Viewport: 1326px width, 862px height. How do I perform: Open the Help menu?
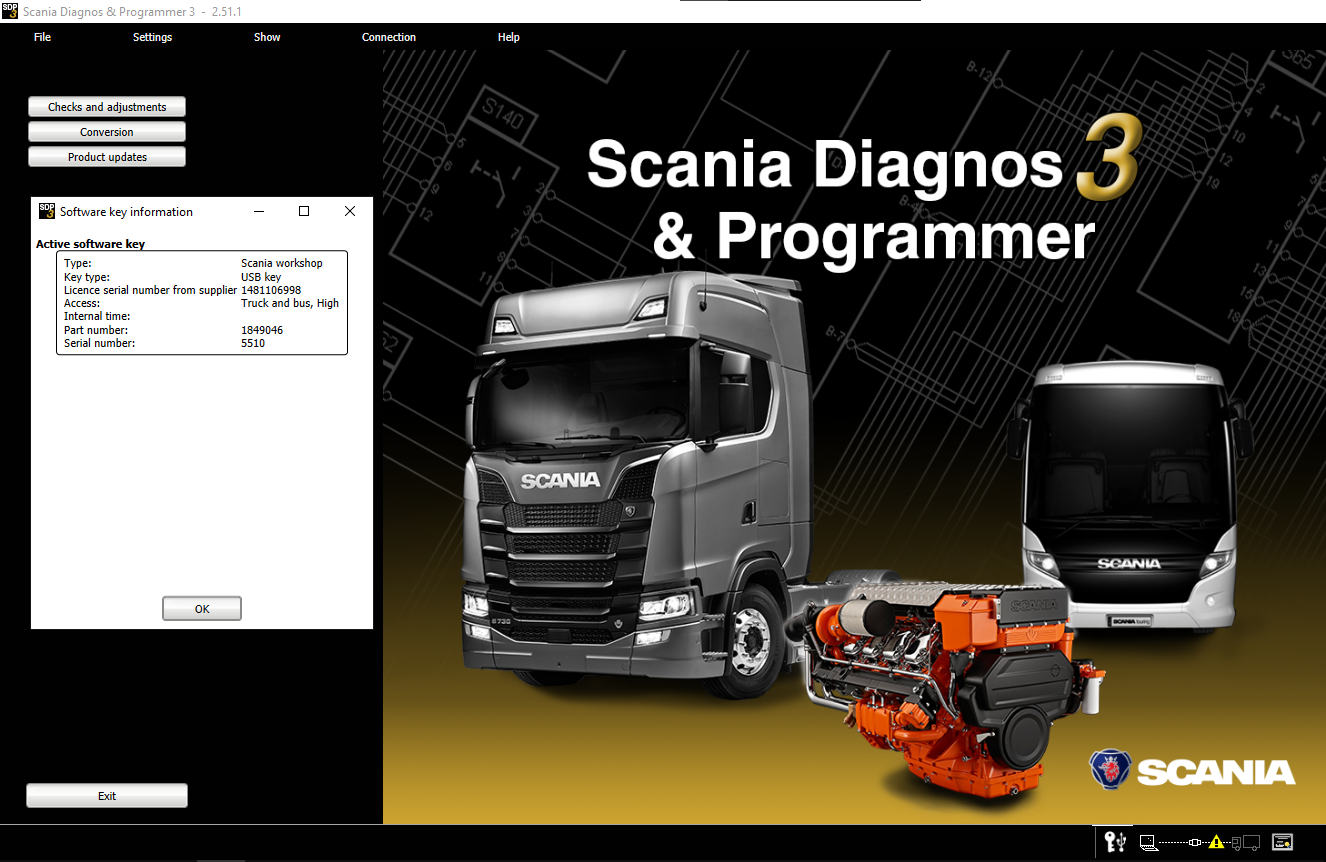(x=509, y=37)
